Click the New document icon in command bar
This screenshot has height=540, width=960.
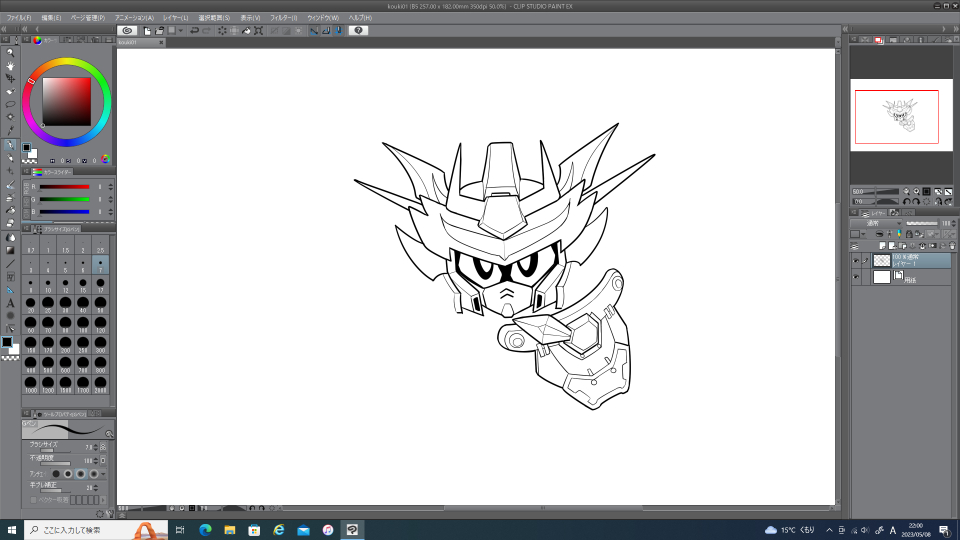147,30
